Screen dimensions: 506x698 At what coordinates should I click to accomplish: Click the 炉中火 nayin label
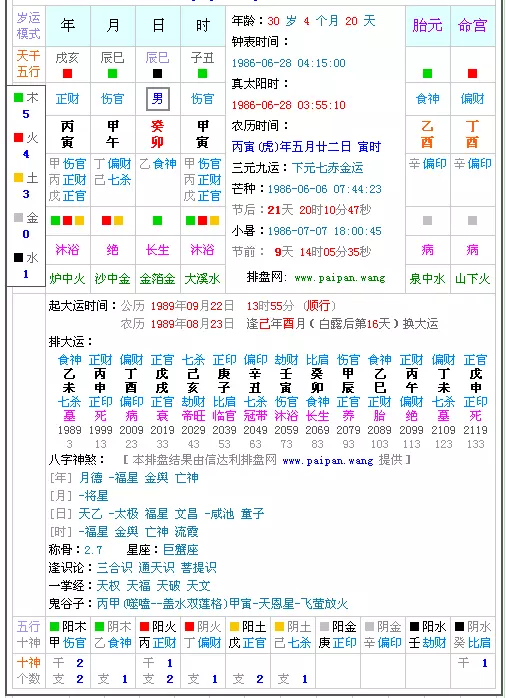tap(68, 279)
